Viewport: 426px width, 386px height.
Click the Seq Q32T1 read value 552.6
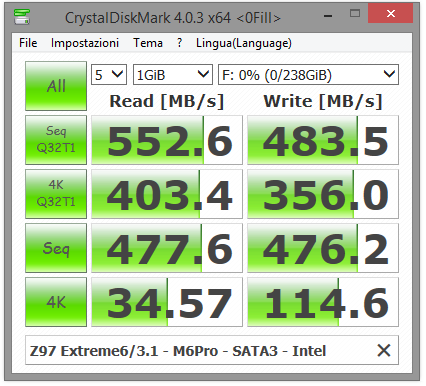[x=167, y=140]
